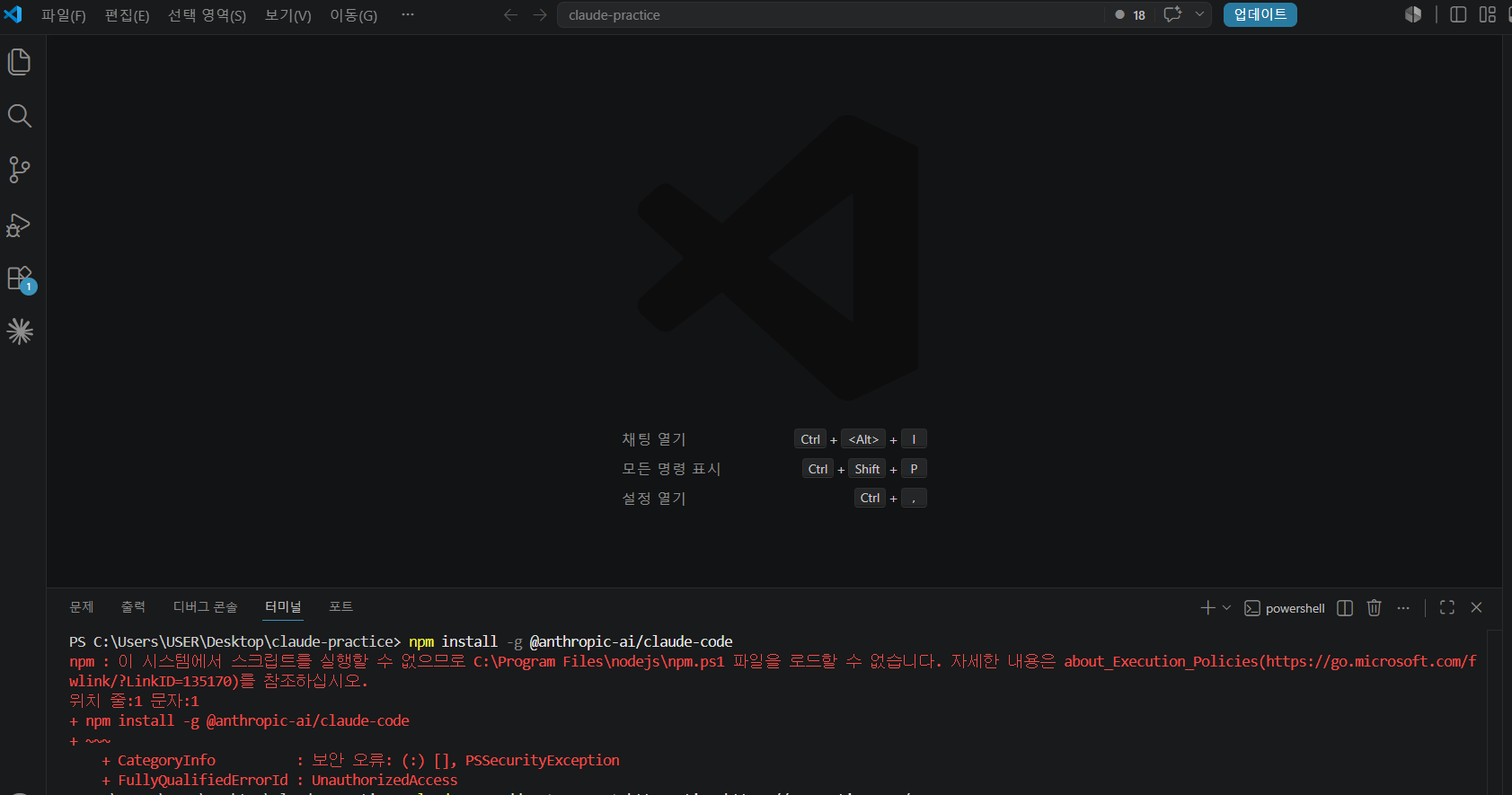This screenshot has height=795, width=1512.
Task: Click the terminal prompt line with npm install command
Action: pyautogui.click(x=401, y=641)
